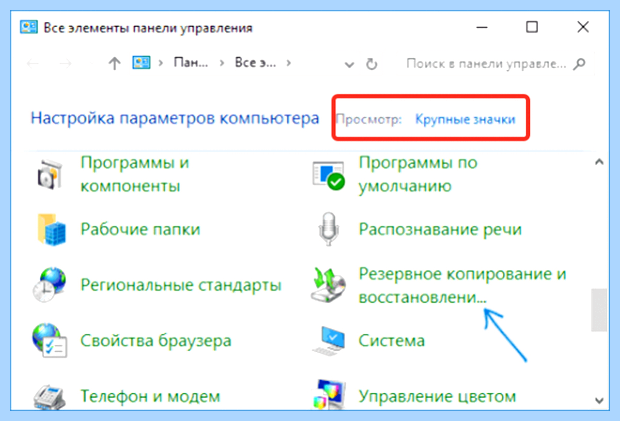Click the Control Panel icon in address bar
The width and height of the screenshot is (620, 421).
coord(141,62)
